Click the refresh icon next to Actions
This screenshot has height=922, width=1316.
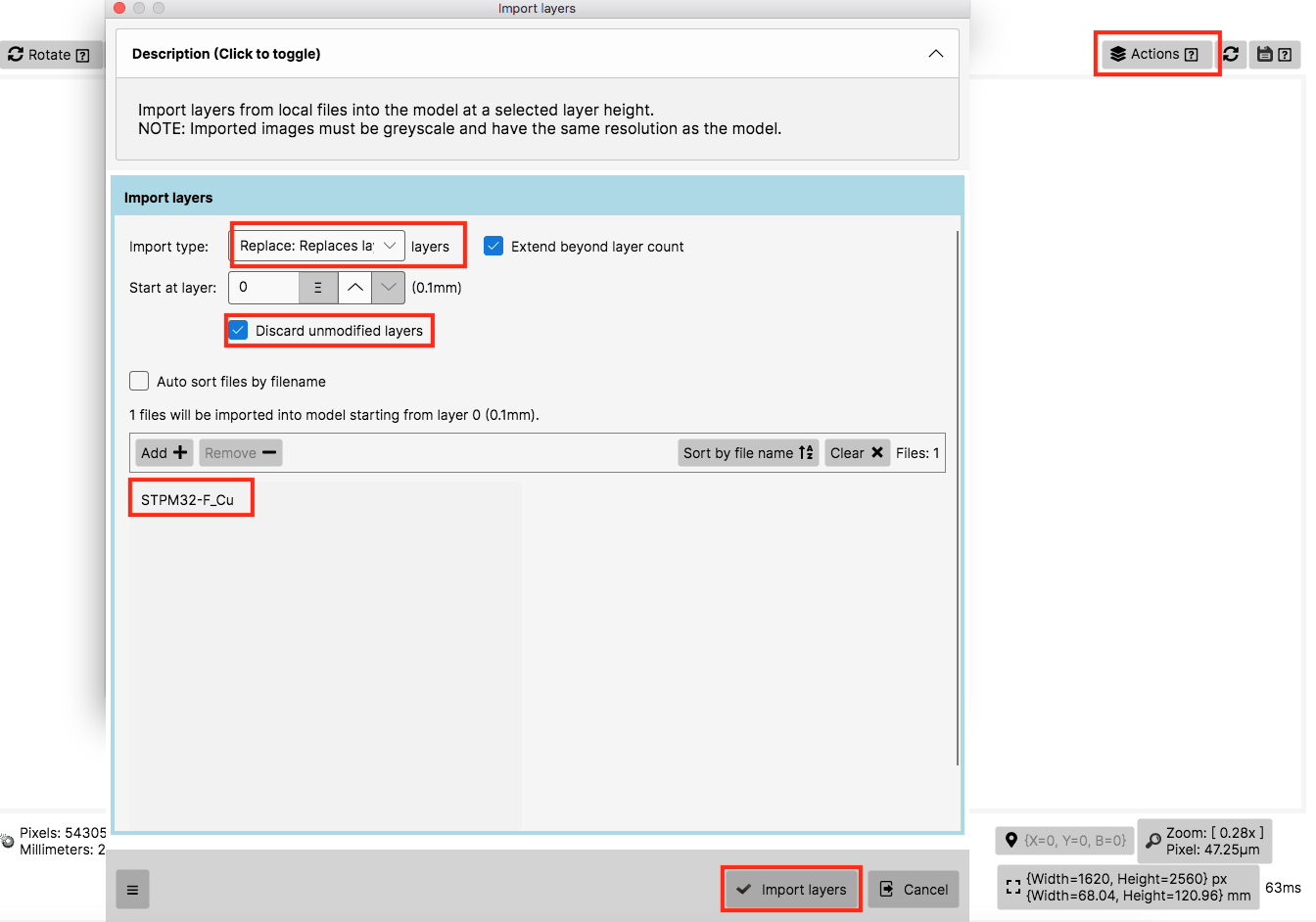(1231, 55)
